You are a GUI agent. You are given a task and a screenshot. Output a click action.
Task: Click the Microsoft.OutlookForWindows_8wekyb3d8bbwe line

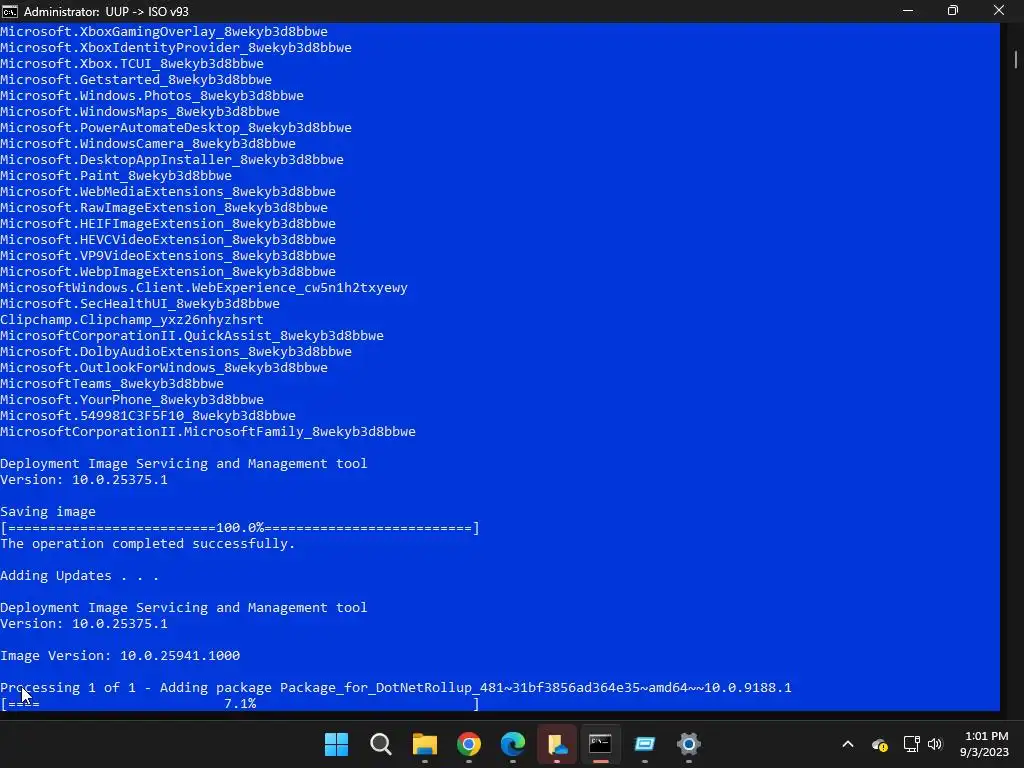(x=164, y=367)
